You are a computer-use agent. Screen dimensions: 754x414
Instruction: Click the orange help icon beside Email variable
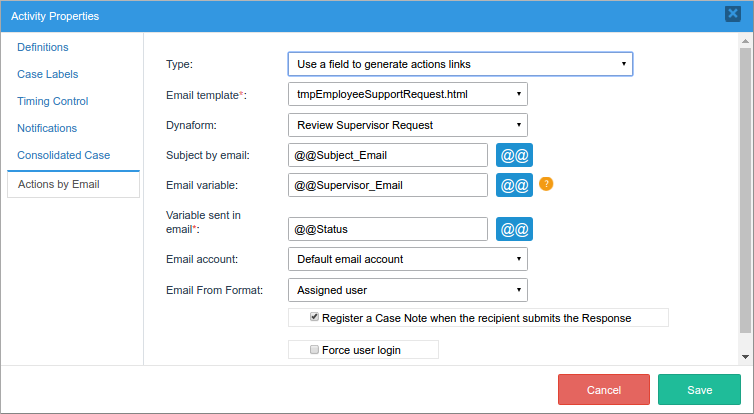click(546, 184)
